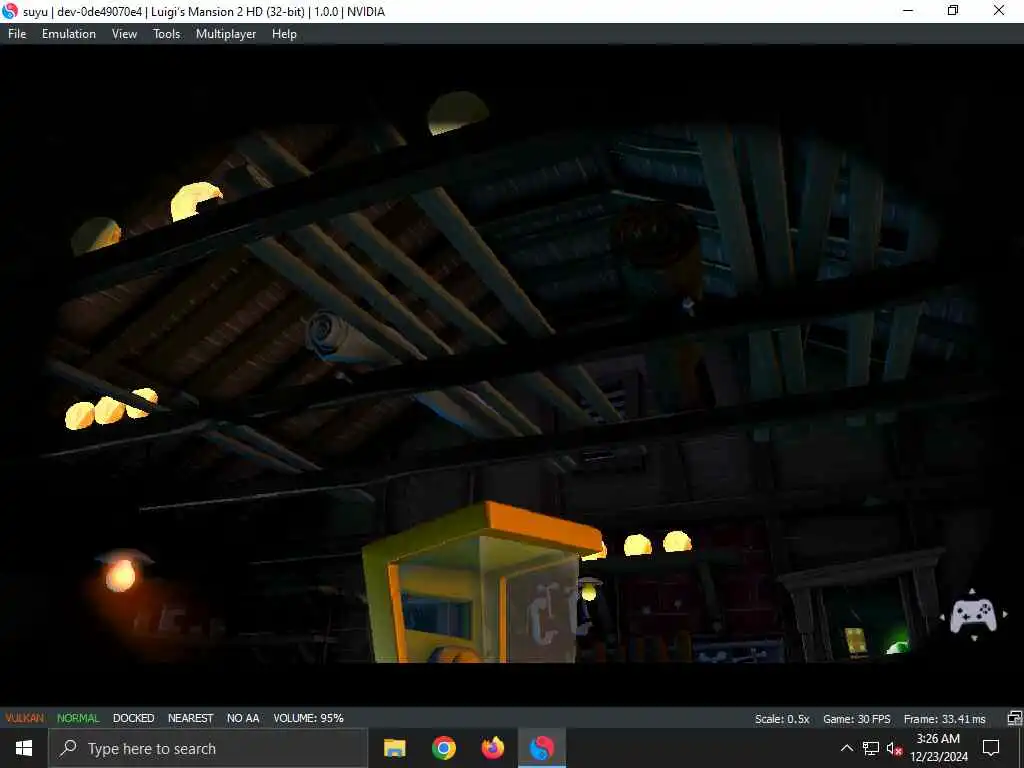Click the Game: 30 FPS readout
The image size is (1024, 768).
coord(856,718)
